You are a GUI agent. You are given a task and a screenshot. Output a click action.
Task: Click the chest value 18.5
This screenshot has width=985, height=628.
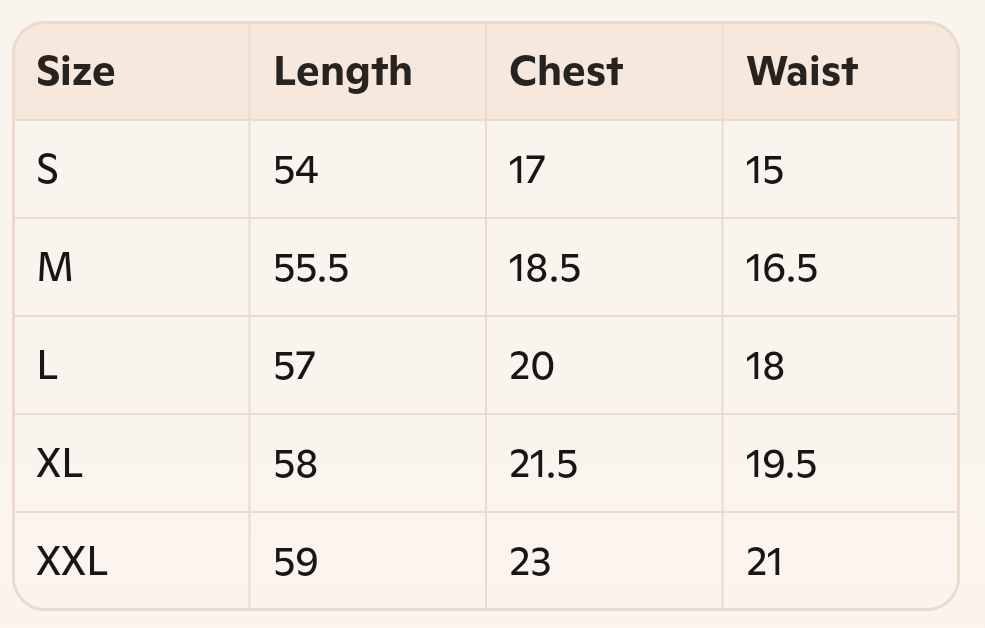[x=545, y=268]
